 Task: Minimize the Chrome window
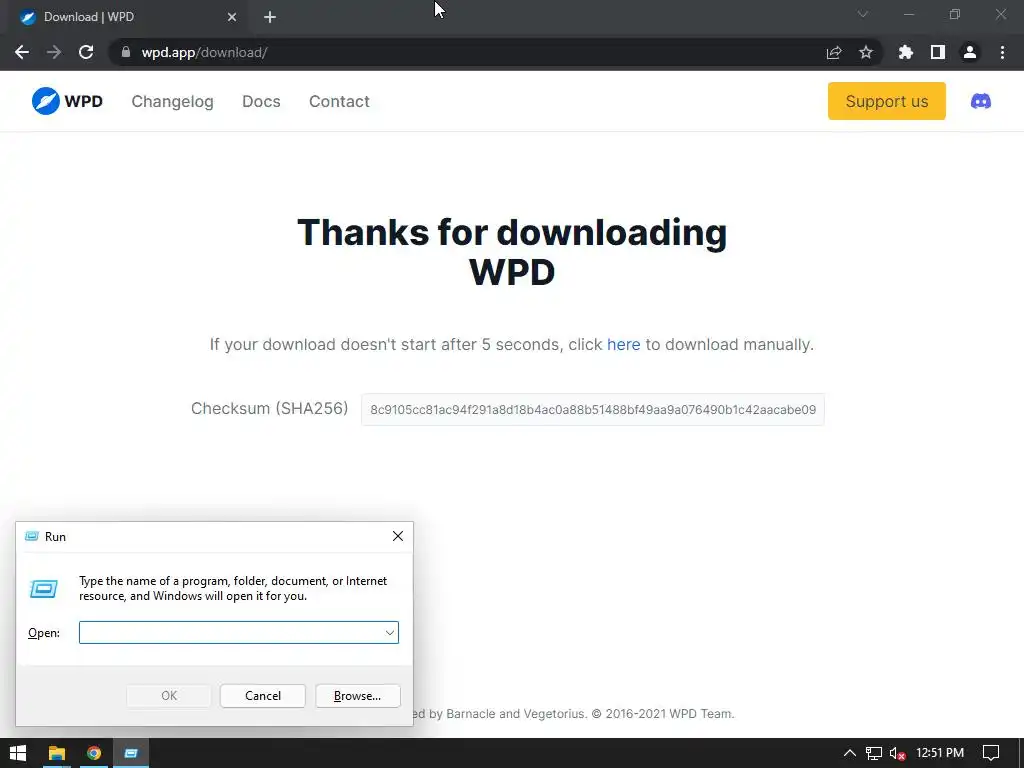[908, 14]
